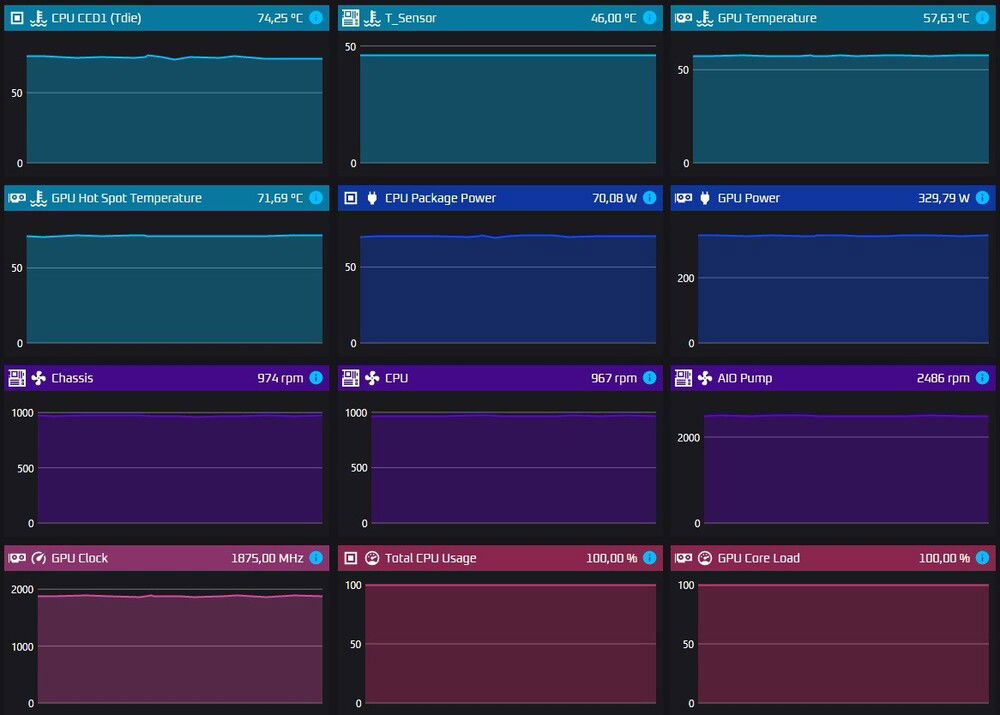The height and width of the screenshot is (715, 1000).
Task: Open the GPU Power info icon
Action: [x=983, y=198]
